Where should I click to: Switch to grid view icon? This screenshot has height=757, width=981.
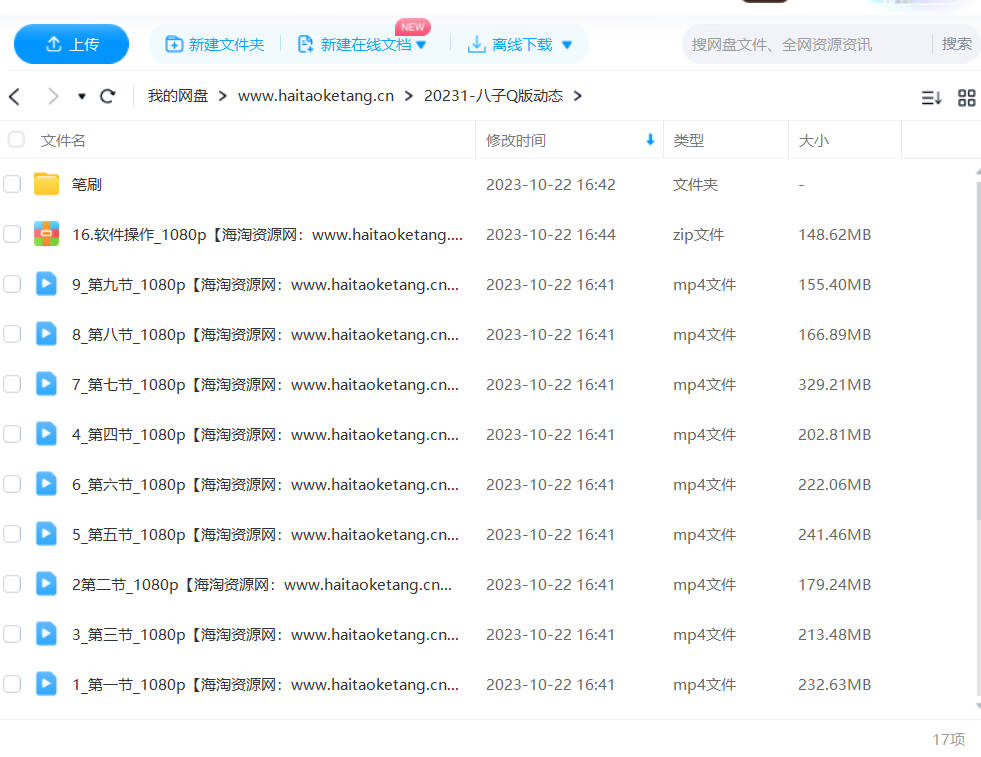[967, 98]
